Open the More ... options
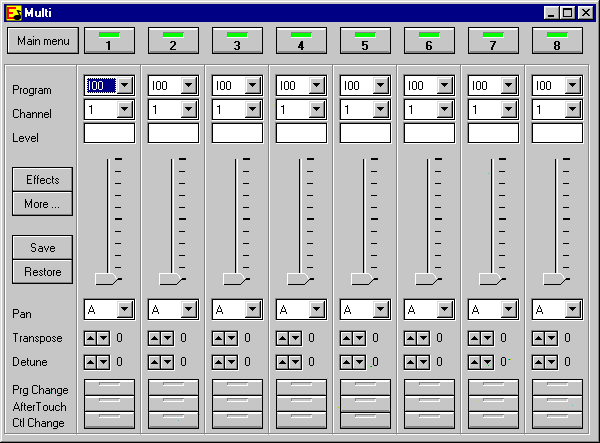600x443 pixels. pyautogui.click(x=43, y=204)
